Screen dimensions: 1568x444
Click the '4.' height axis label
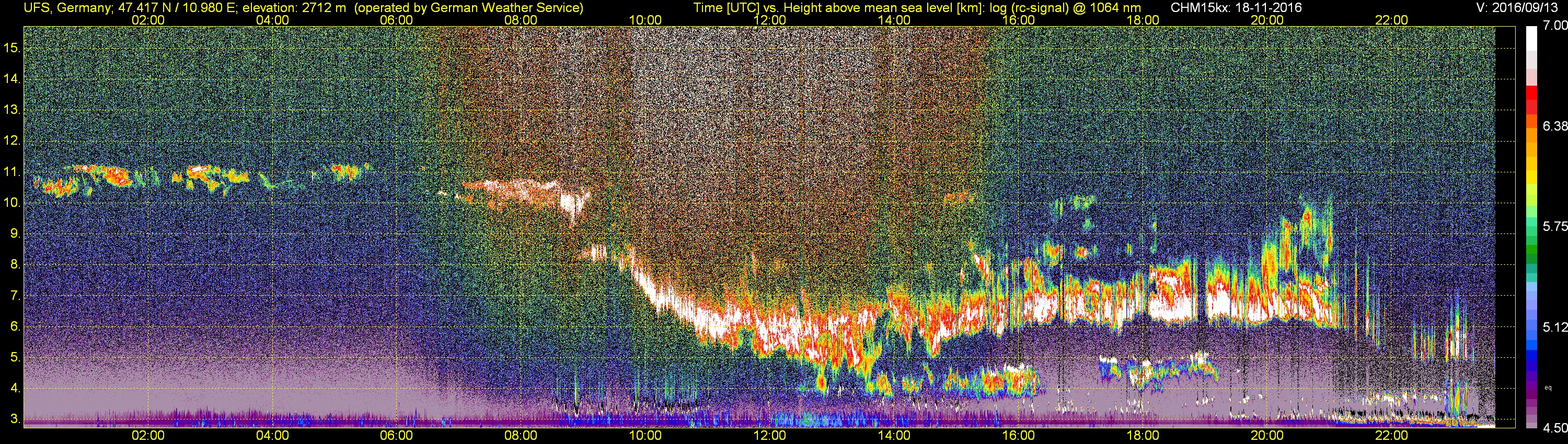tap(16, 388)
